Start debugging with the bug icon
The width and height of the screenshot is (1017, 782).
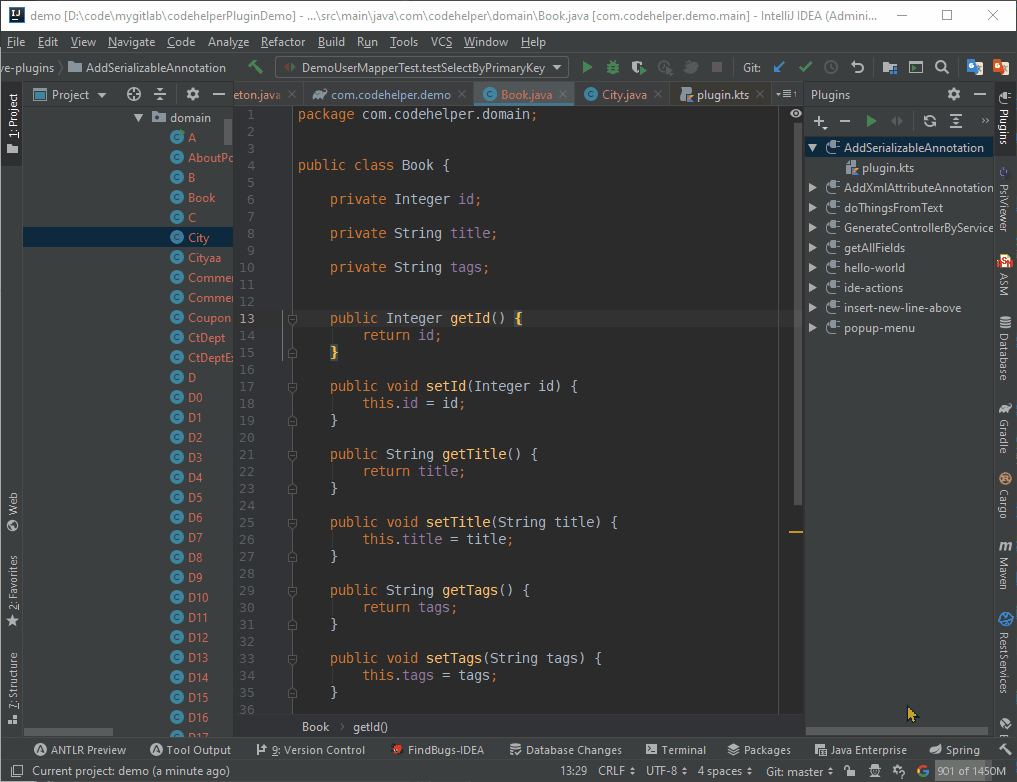pos(612,67)
